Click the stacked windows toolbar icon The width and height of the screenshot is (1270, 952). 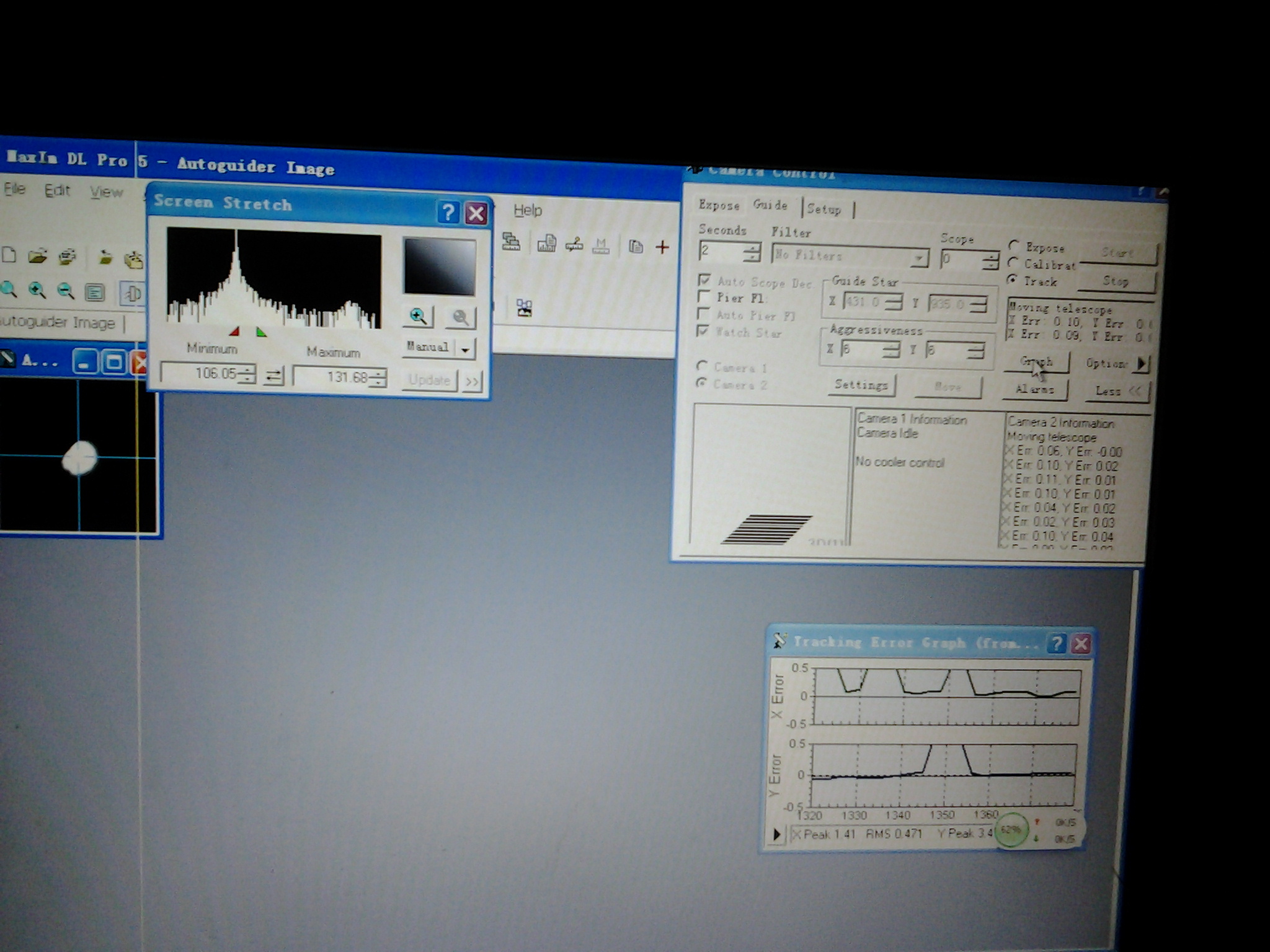pos(511,242)
